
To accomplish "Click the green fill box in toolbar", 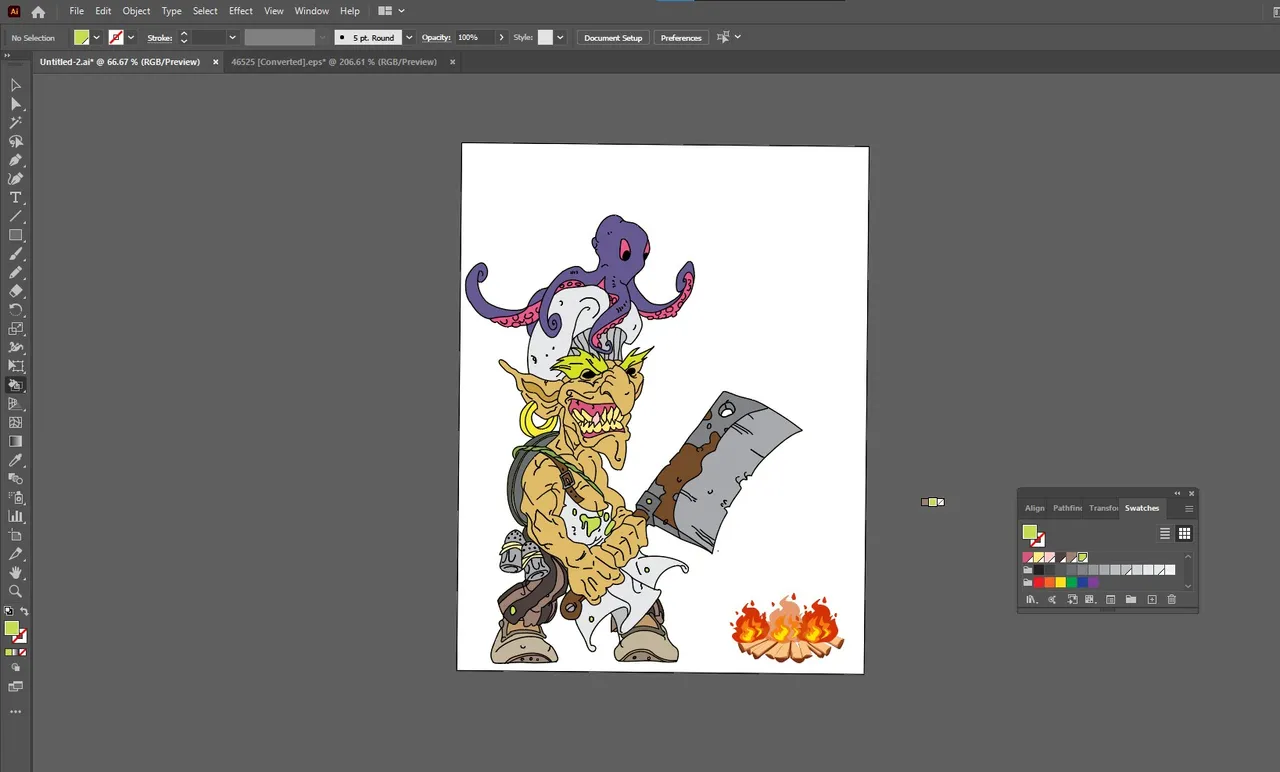I will (x=11, y=628).
